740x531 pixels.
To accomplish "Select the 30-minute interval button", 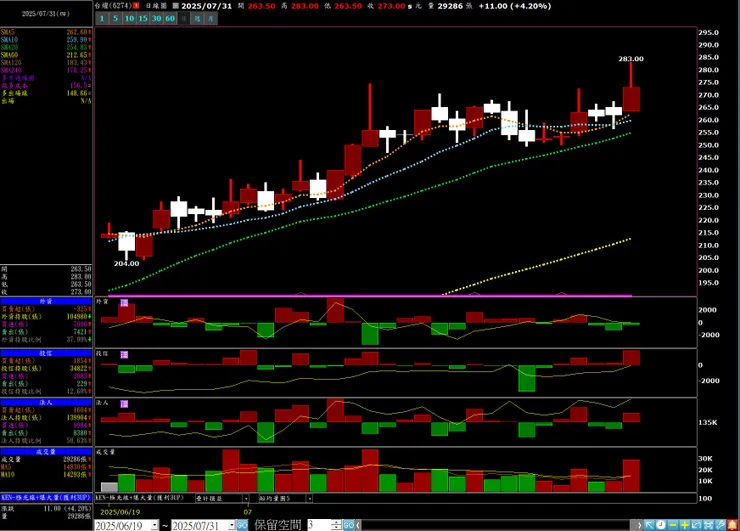I will 157,18.
